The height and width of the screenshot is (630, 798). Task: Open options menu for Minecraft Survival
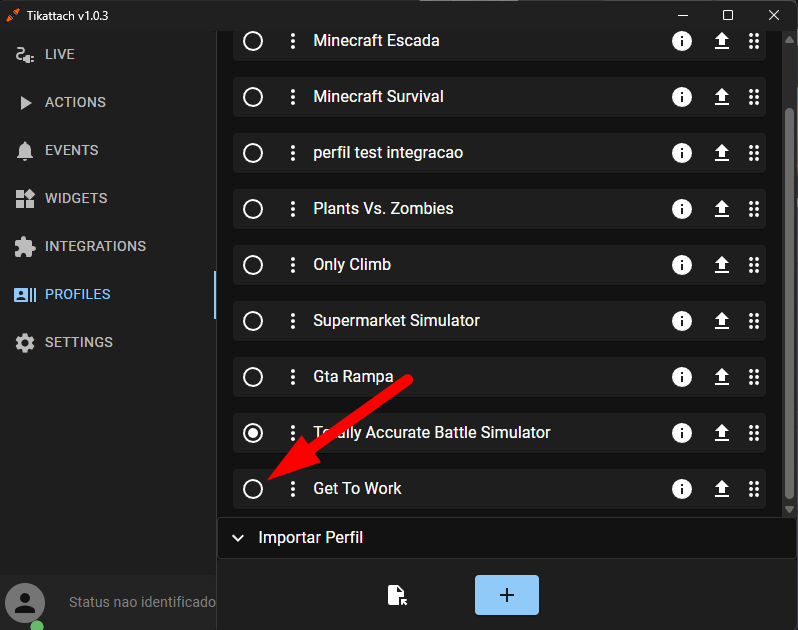coord(293,97)
